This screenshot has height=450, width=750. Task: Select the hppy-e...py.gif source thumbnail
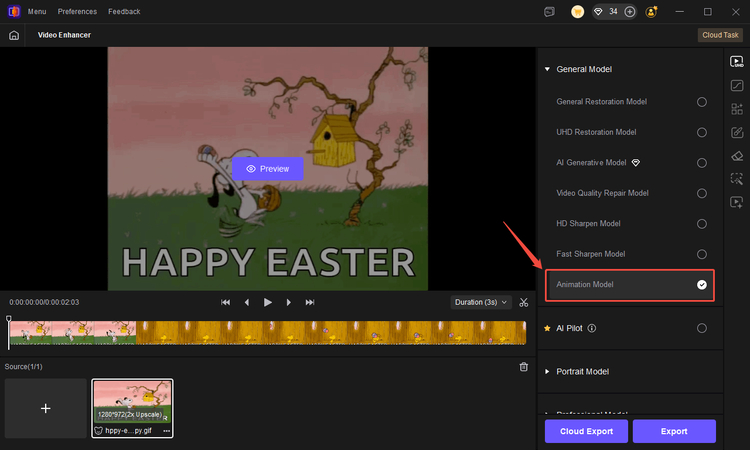click(x=132, y=408)
